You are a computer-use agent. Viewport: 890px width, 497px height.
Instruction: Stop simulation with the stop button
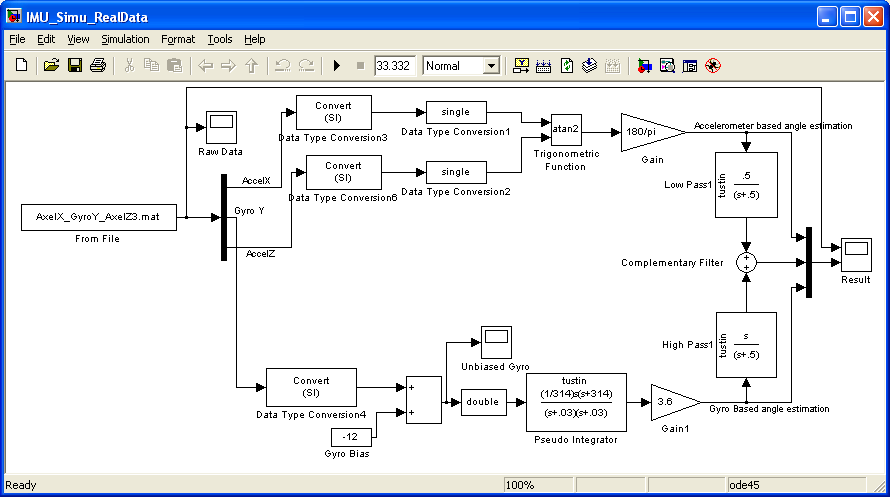point(360,66)
